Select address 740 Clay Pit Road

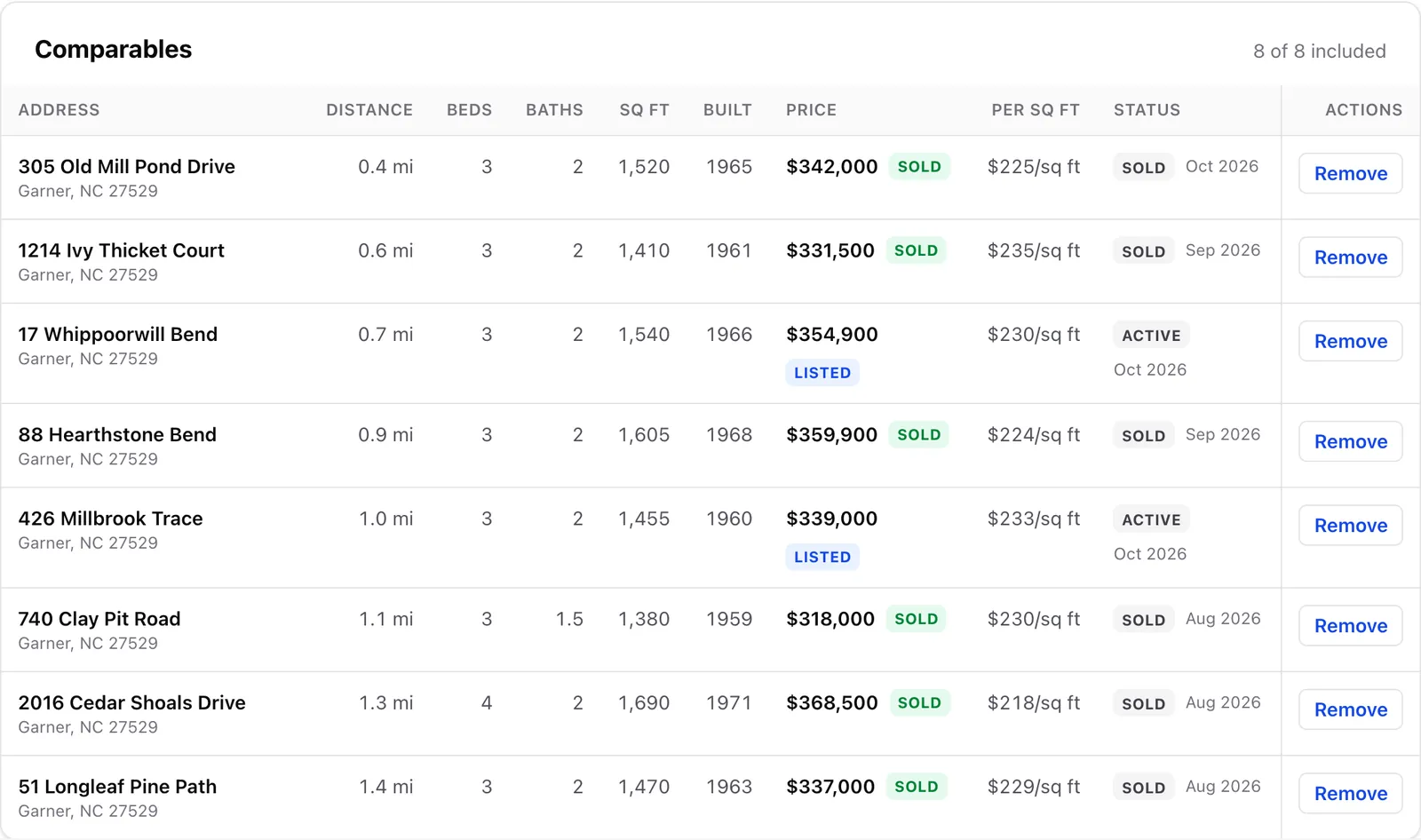[x=99, y=619]
